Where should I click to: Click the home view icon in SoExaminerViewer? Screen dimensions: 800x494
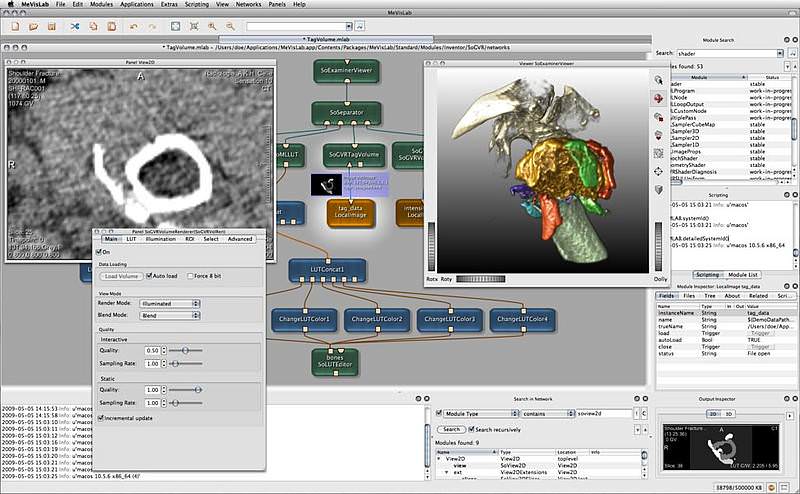pyautogui.click(x=659, y=135)
